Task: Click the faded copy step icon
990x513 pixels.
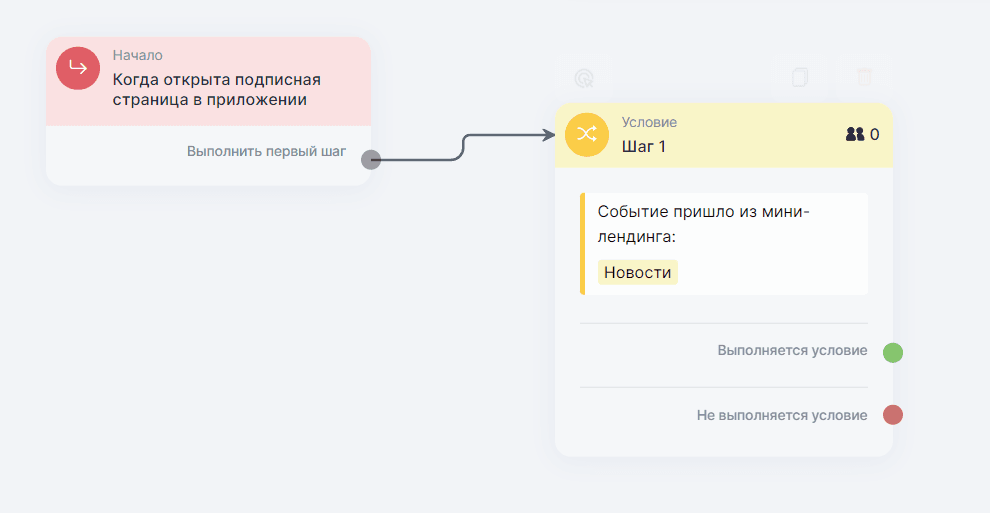Action: click(799, 77)
